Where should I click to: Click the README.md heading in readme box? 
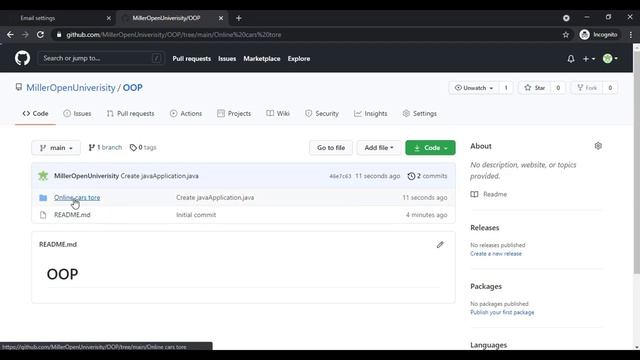tap(58, 244)
